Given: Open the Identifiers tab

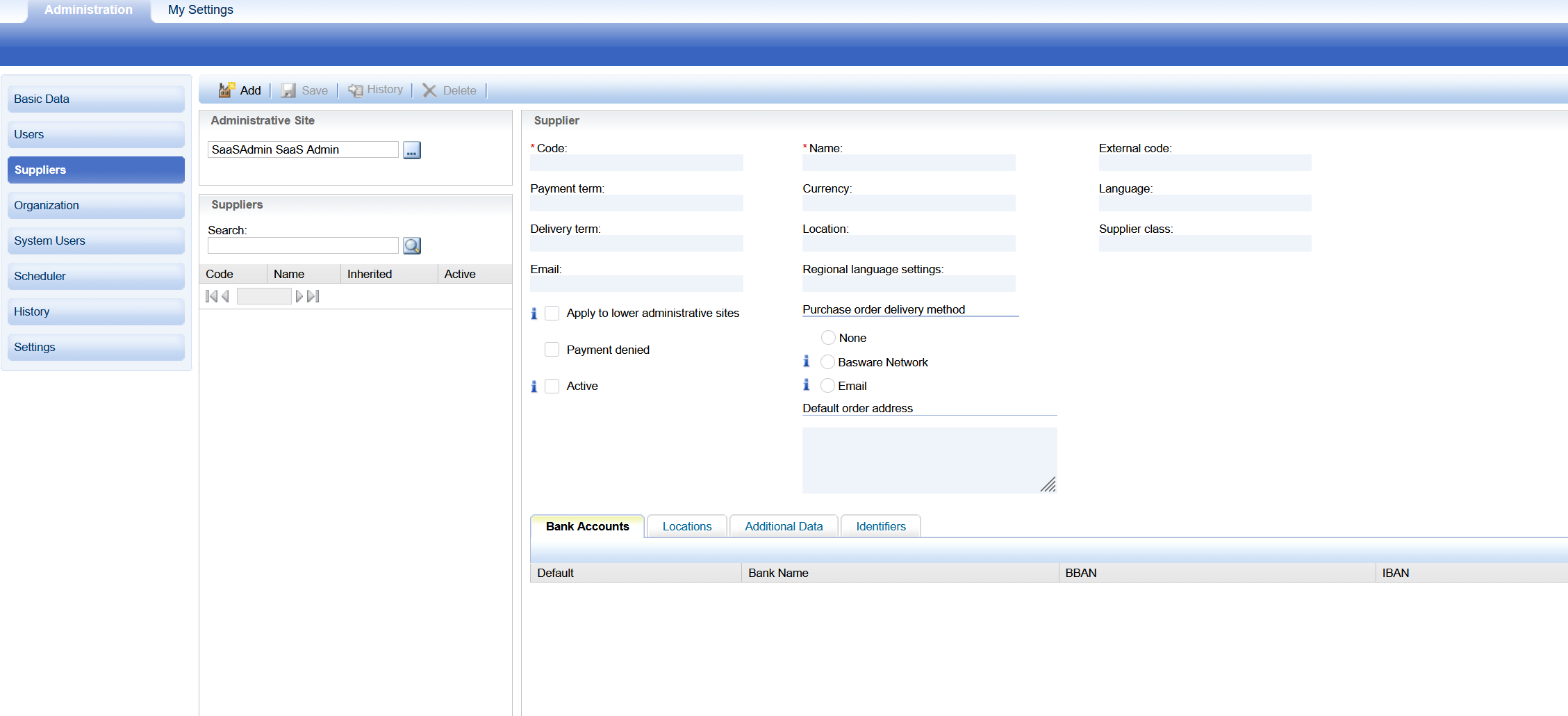Looking at the screenshot, I should click(880, 527).
